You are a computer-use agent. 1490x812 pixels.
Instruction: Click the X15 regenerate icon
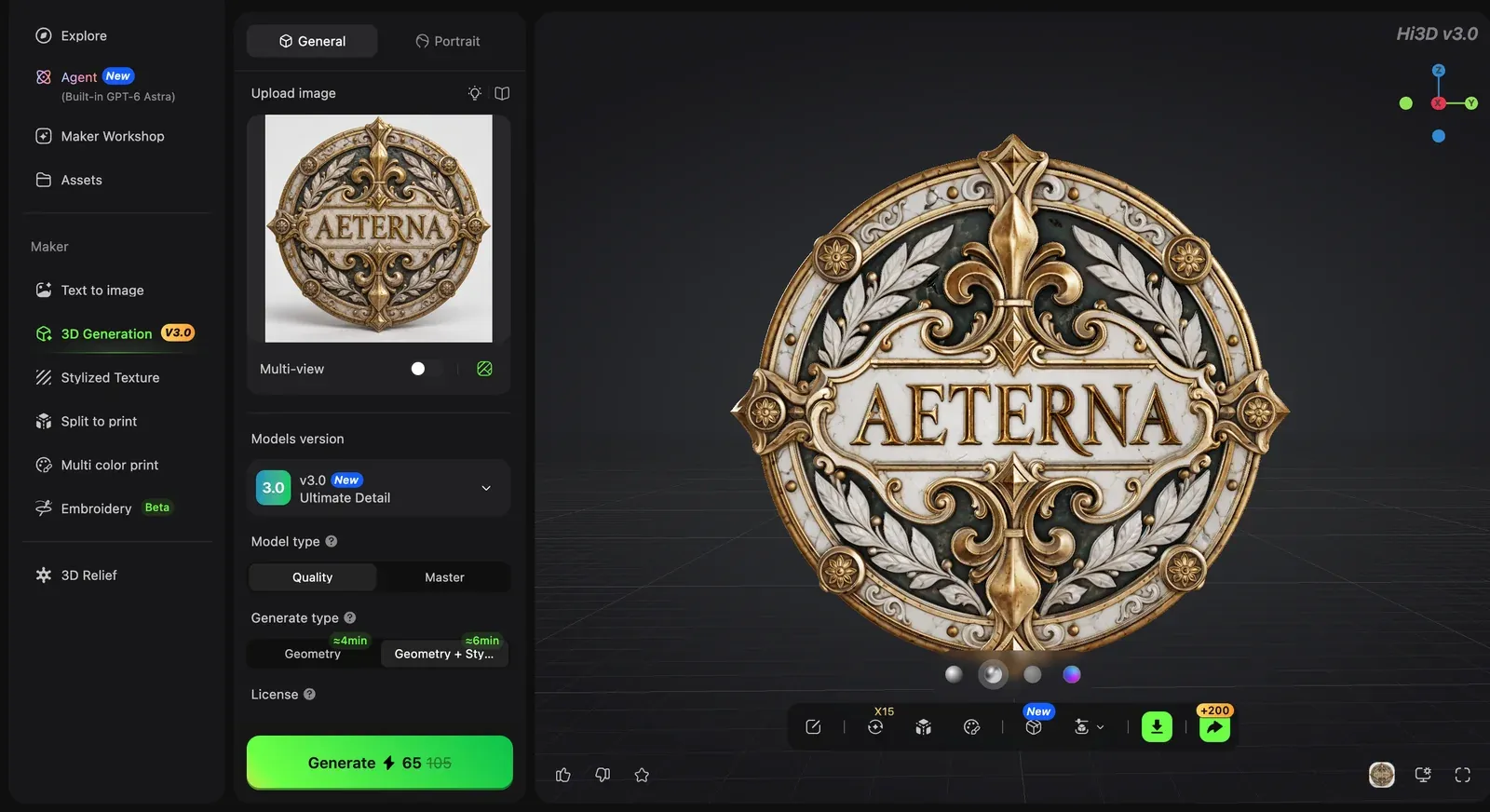875,725
